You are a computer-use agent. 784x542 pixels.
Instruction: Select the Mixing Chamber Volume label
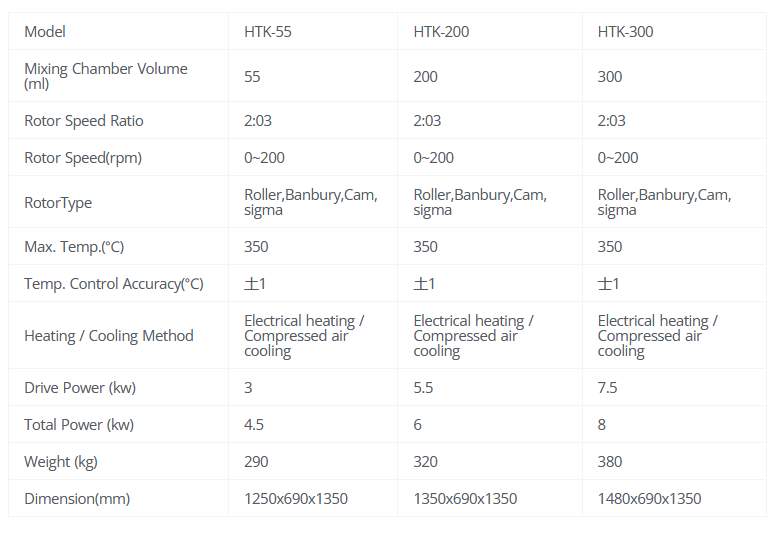click(105, 76)
